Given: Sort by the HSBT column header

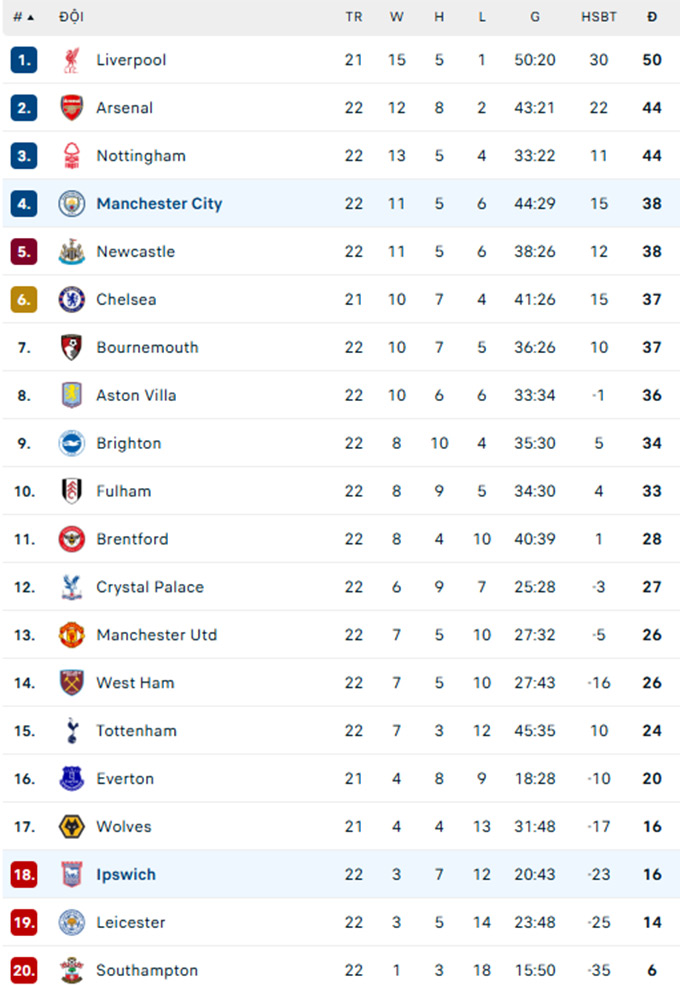Looking at the screenshot, I should point(598,17).
